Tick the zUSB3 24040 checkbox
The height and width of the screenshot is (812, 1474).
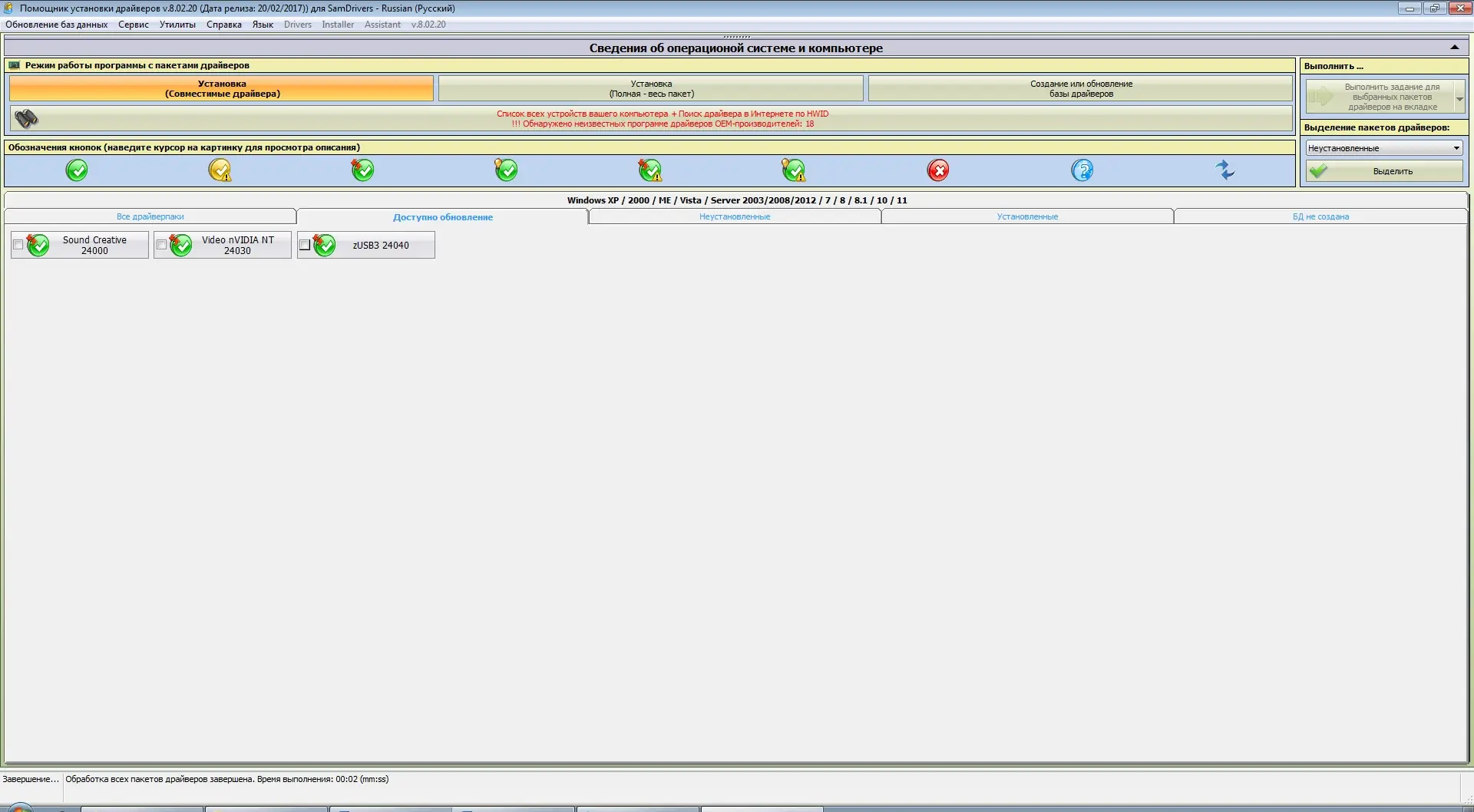(305, 245)
